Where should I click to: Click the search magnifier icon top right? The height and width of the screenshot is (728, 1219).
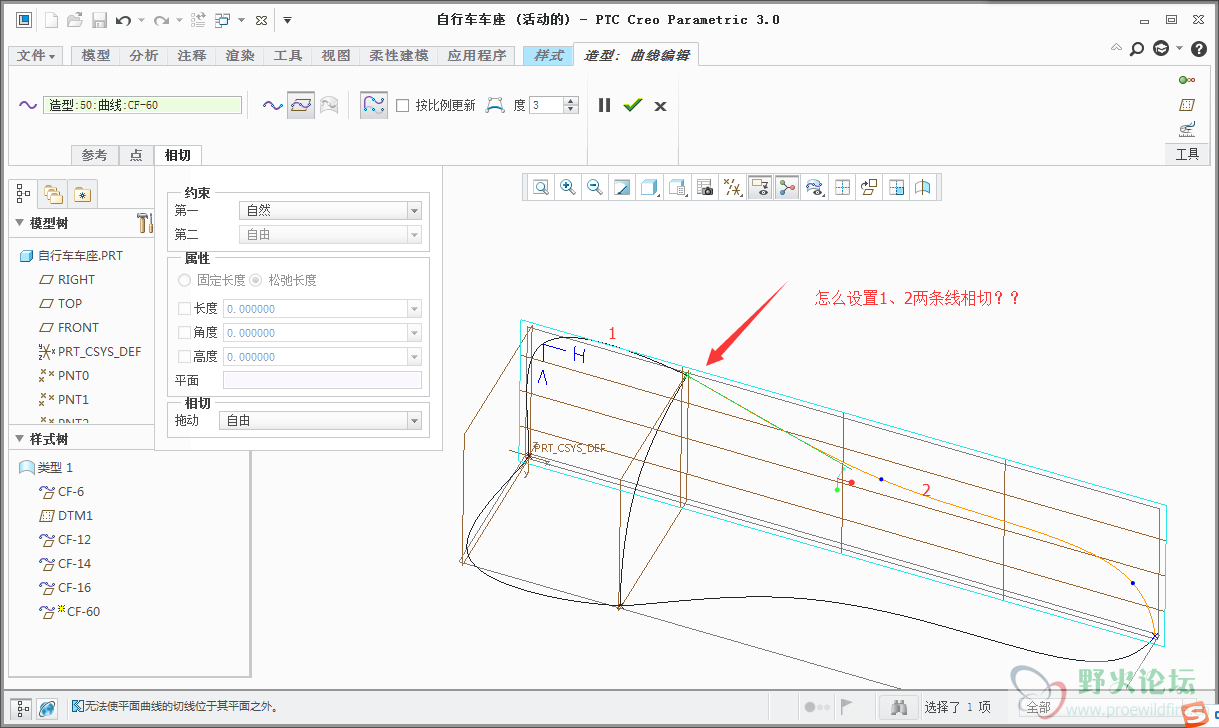click(x=1137, y=48)
